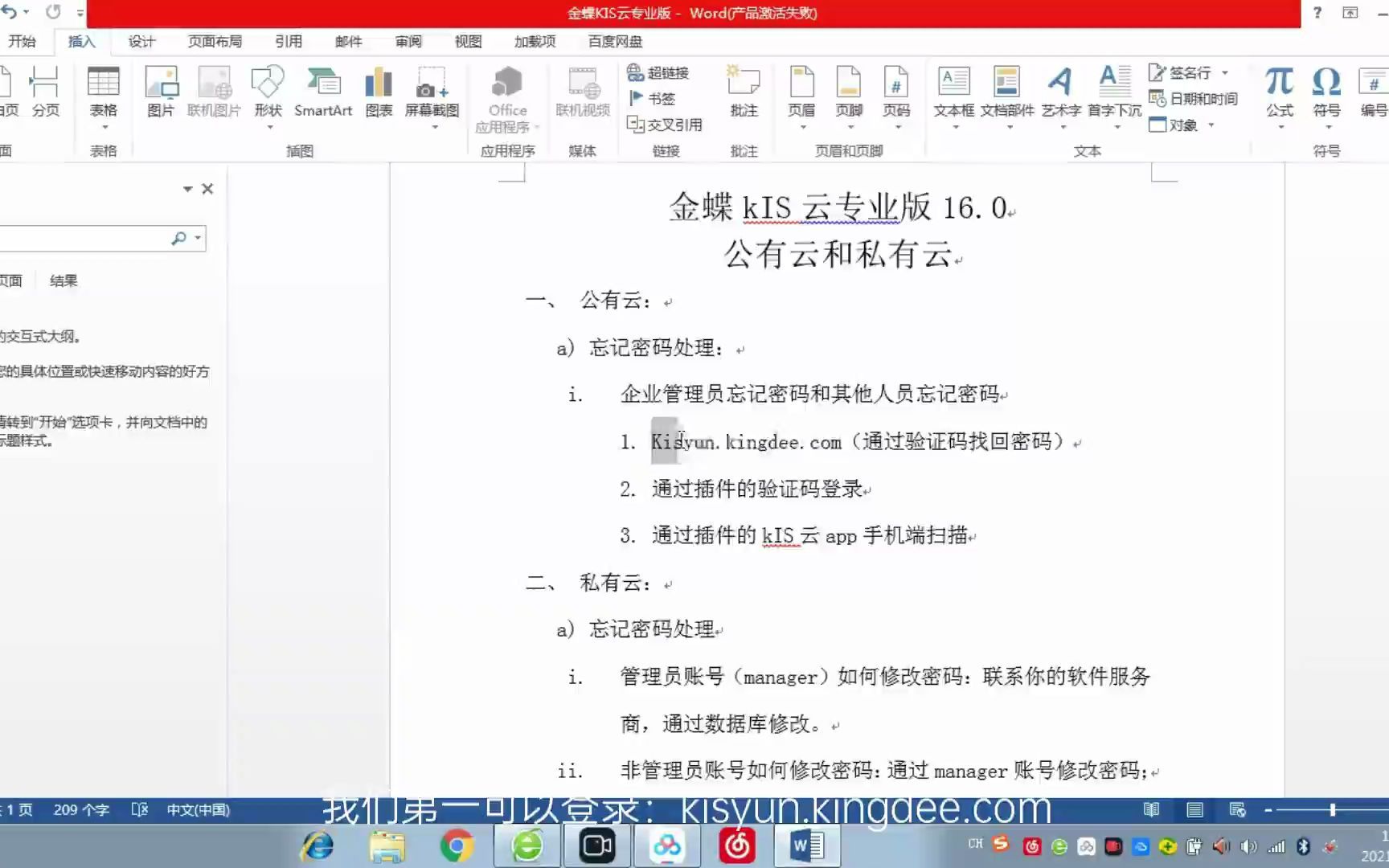This screenshot has height=868, width=1389.
Task: Open the navigation search options dropdown
Action: 198,238
